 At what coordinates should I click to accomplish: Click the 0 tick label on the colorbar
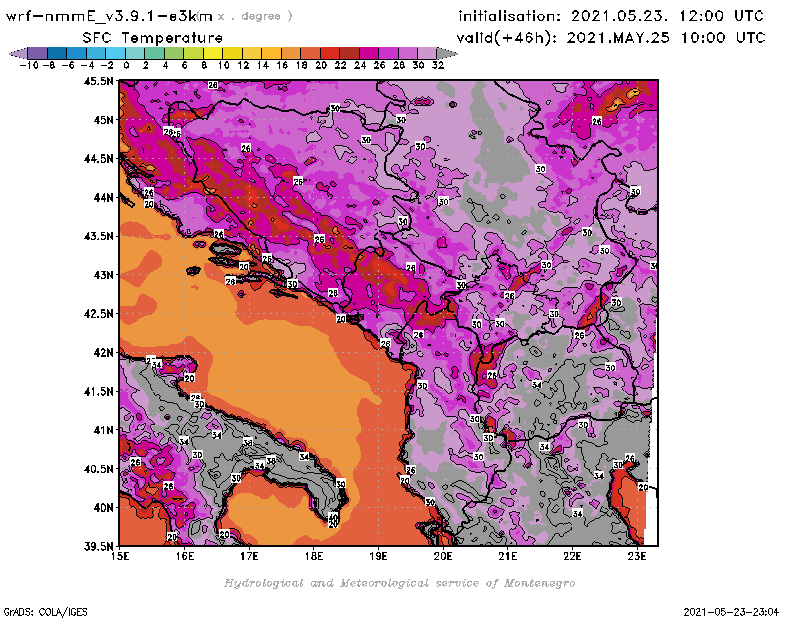click(126, 65)
